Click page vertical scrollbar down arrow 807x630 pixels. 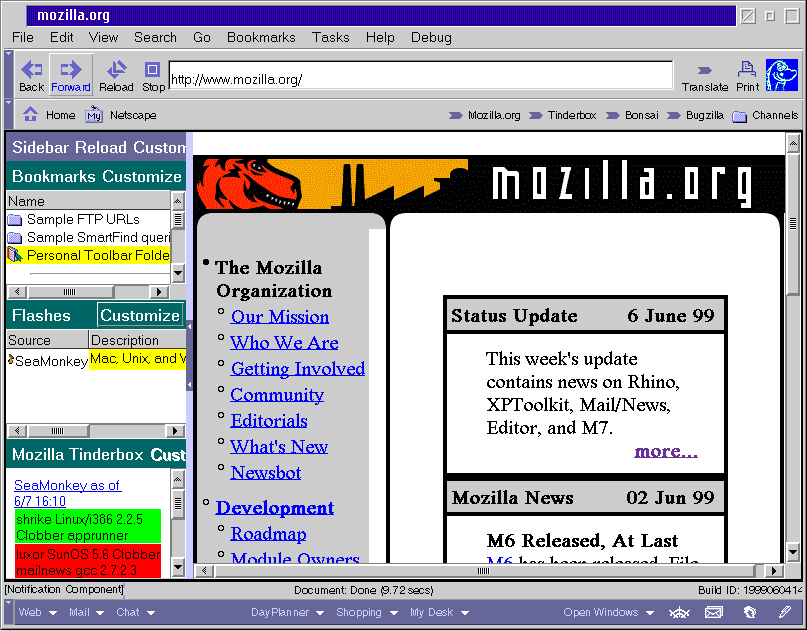pyautogui.click(x=793, y=553)
